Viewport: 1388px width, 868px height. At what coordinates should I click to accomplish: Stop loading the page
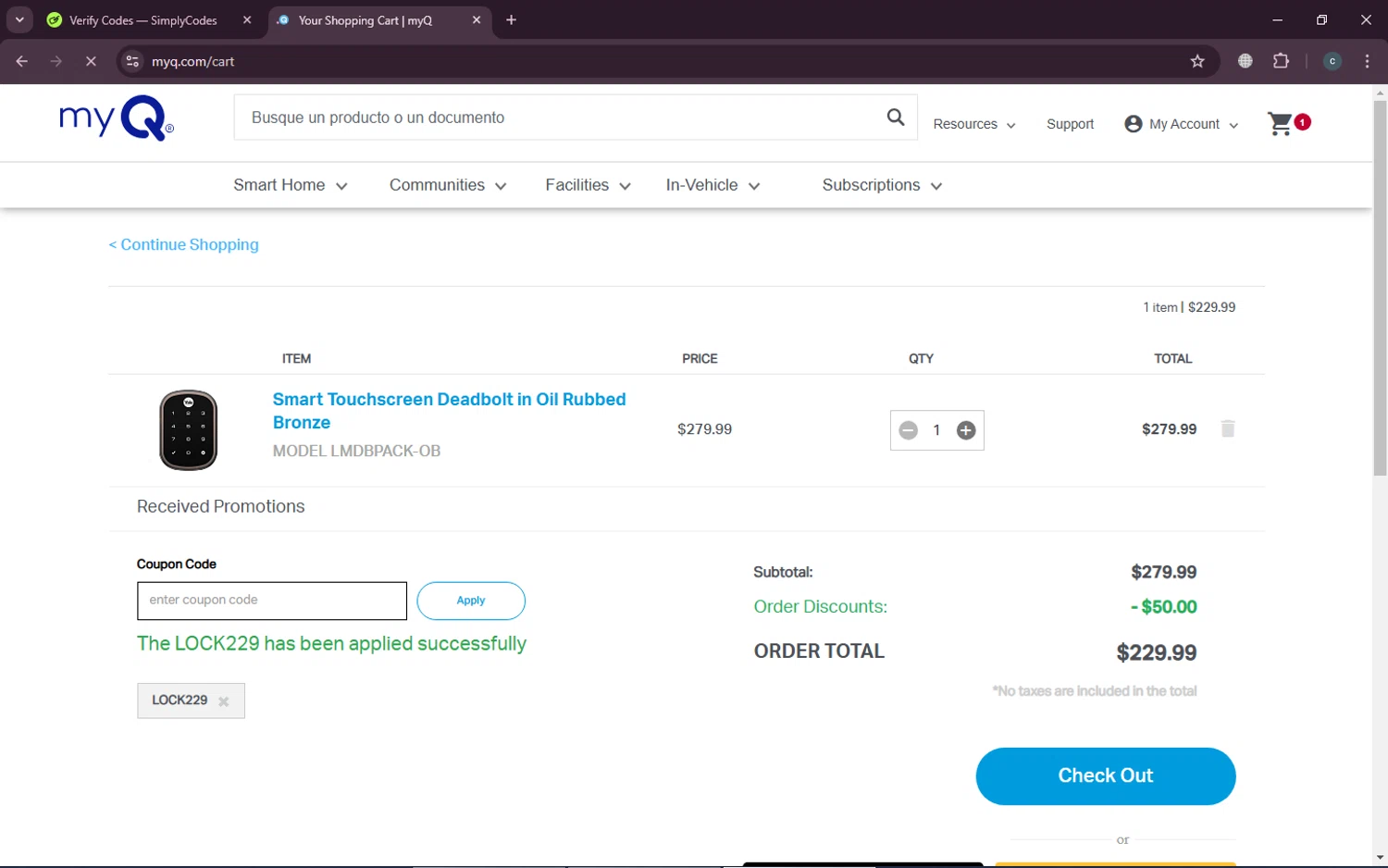(x=91, y=61)
